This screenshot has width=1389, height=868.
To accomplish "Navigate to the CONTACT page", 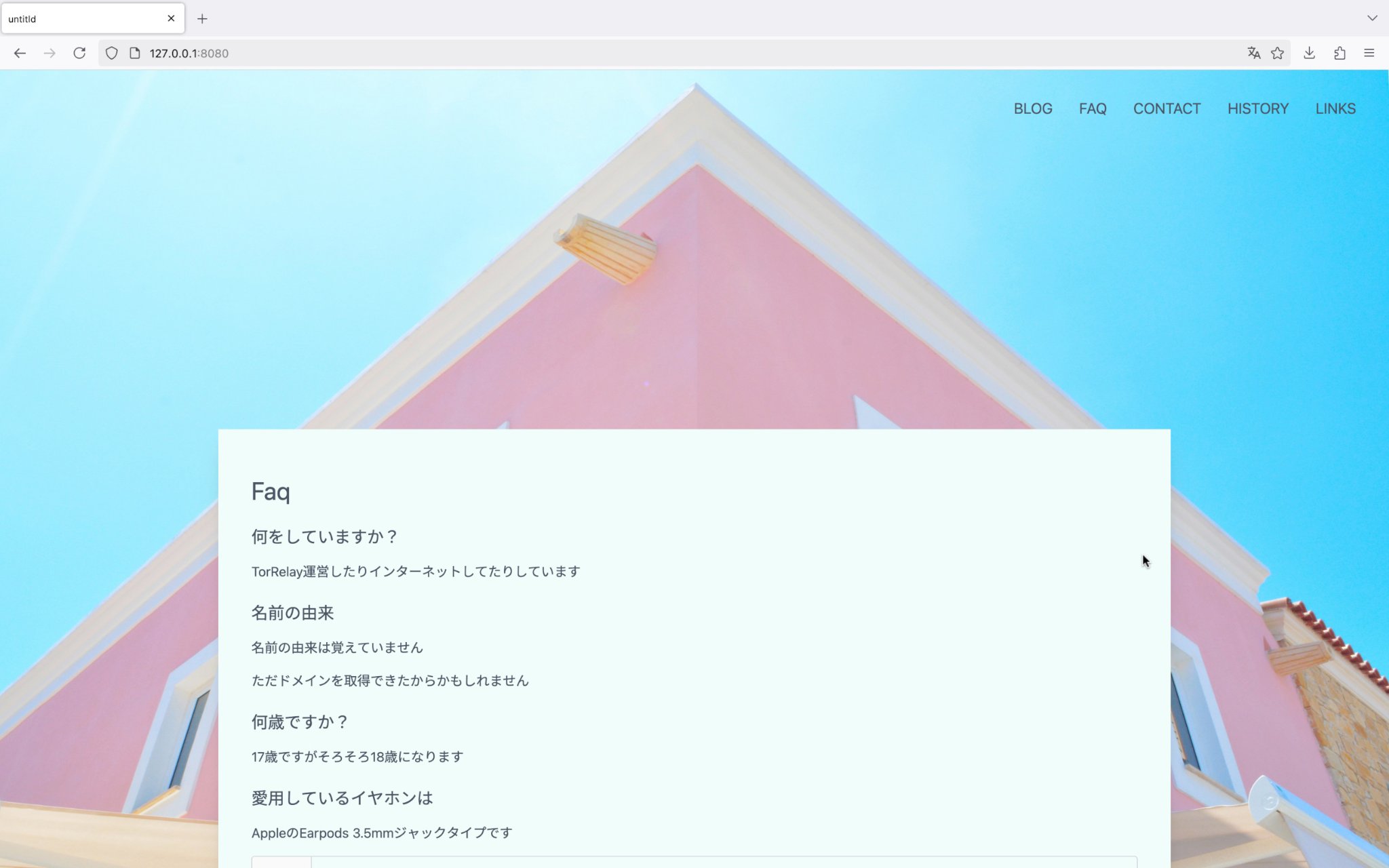I will click(x=1167, y=108).
